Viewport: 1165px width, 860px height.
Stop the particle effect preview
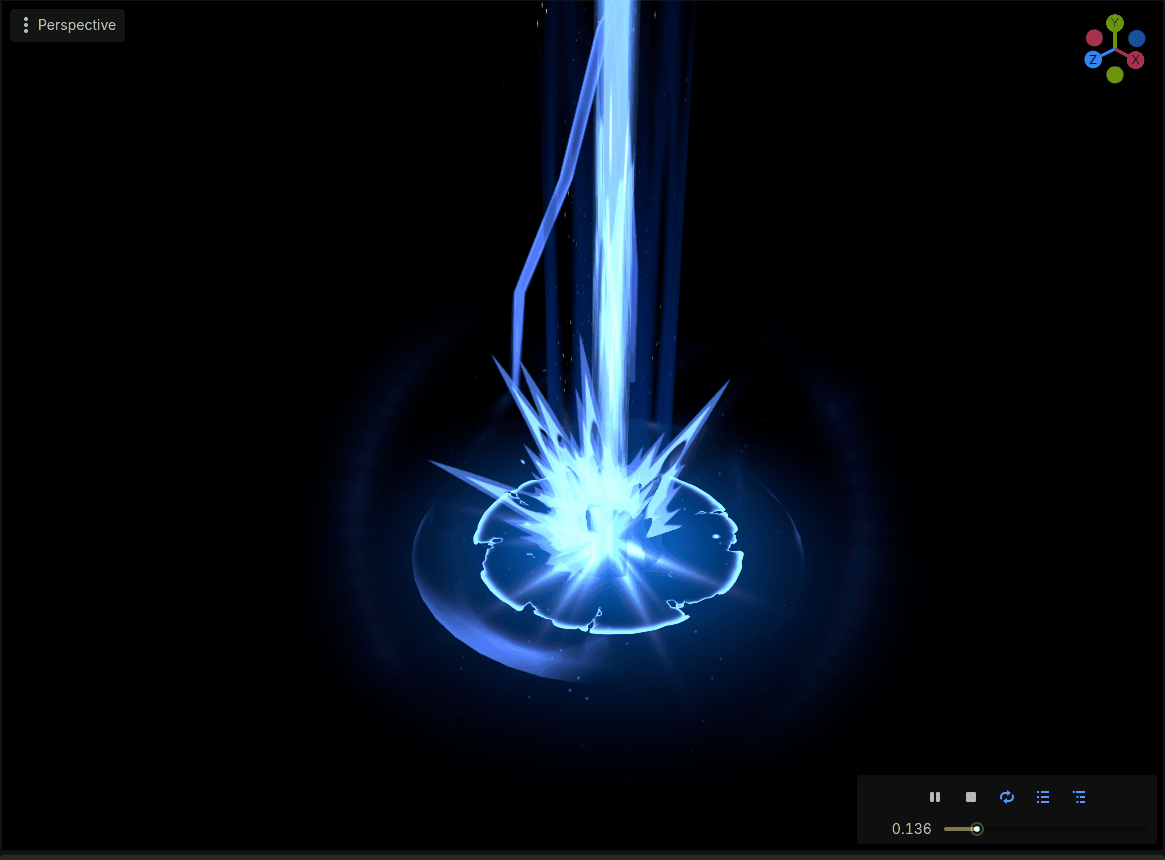point(970,797)
